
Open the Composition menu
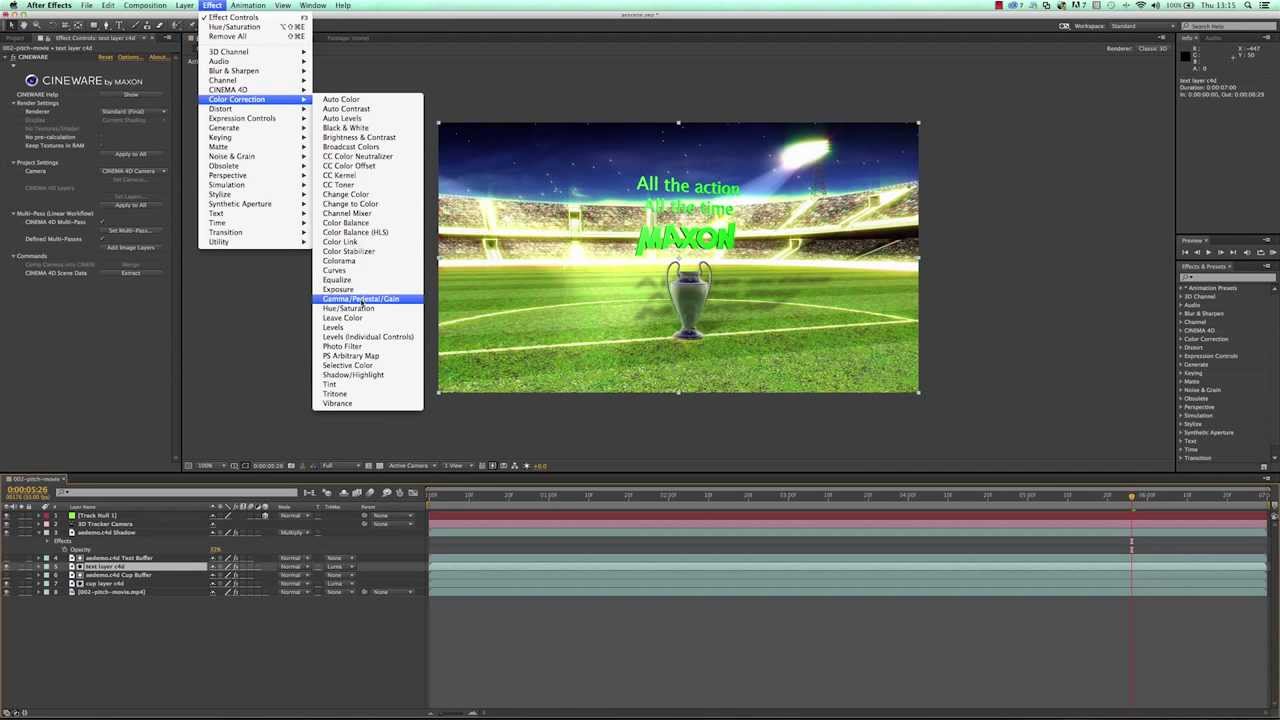(145, 5)
